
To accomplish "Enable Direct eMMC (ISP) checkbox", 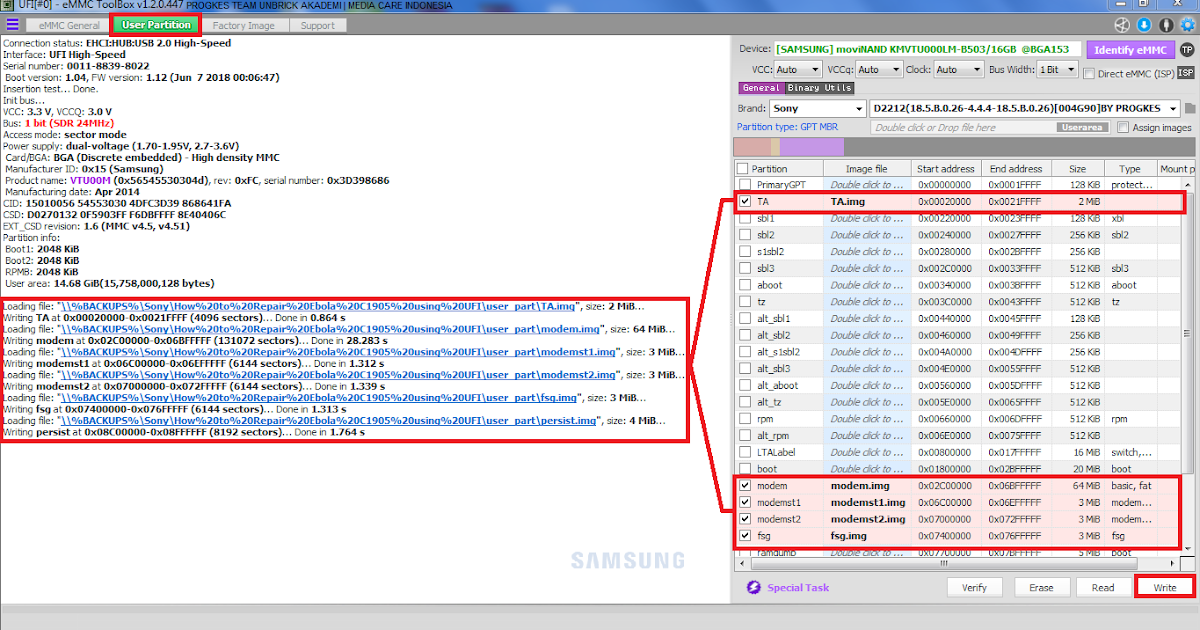I will pos(1089,72).
